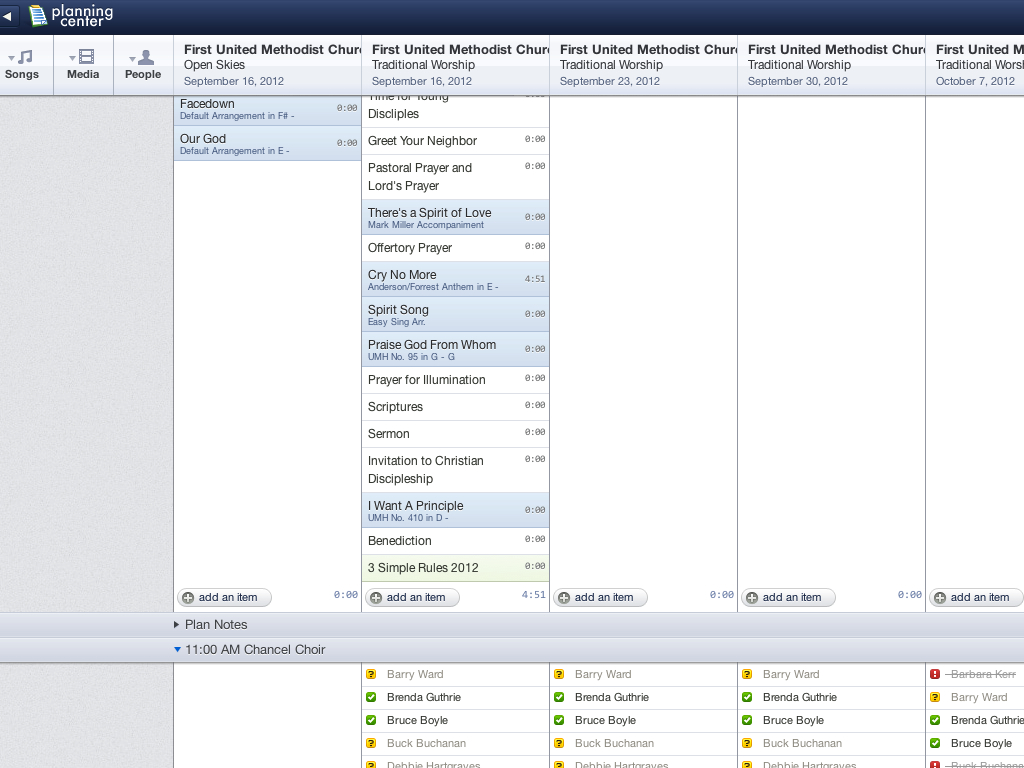Open the Songs music note menu
Viewport: 1024px width, 768px height.
point(22,65)
